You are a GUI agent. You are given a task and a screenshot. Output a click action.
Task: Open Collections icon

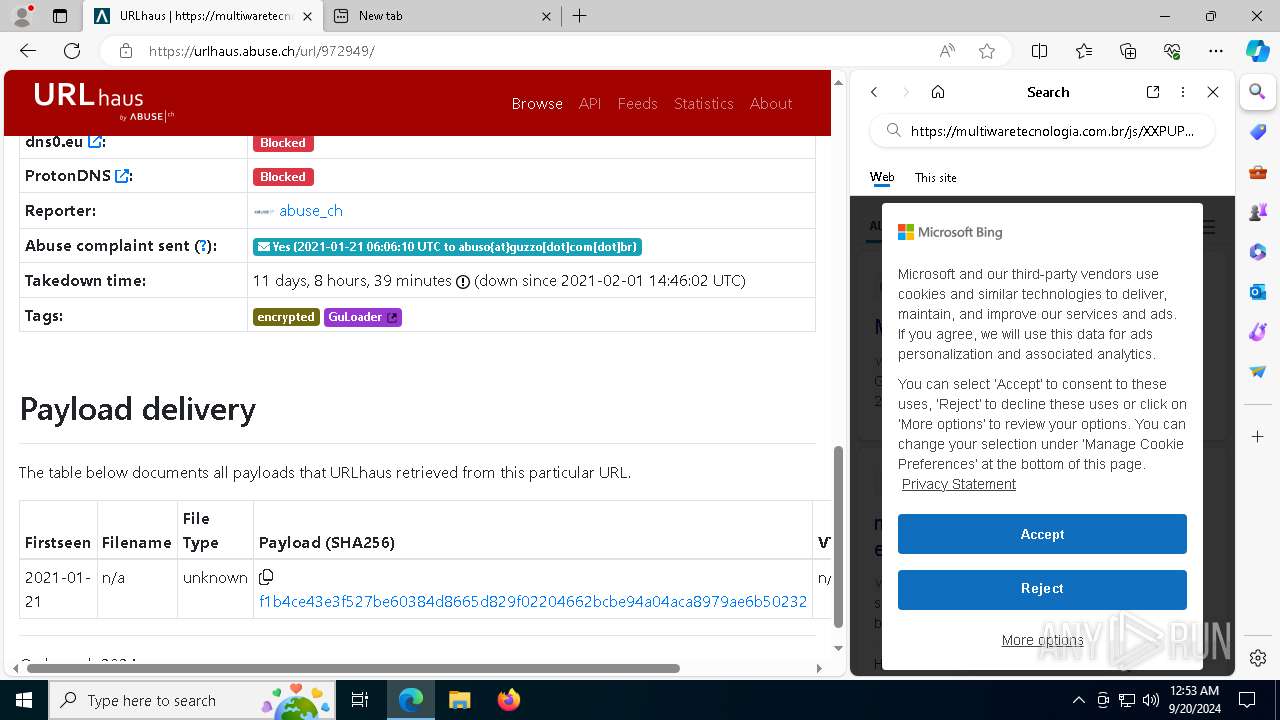point(1128,51)
